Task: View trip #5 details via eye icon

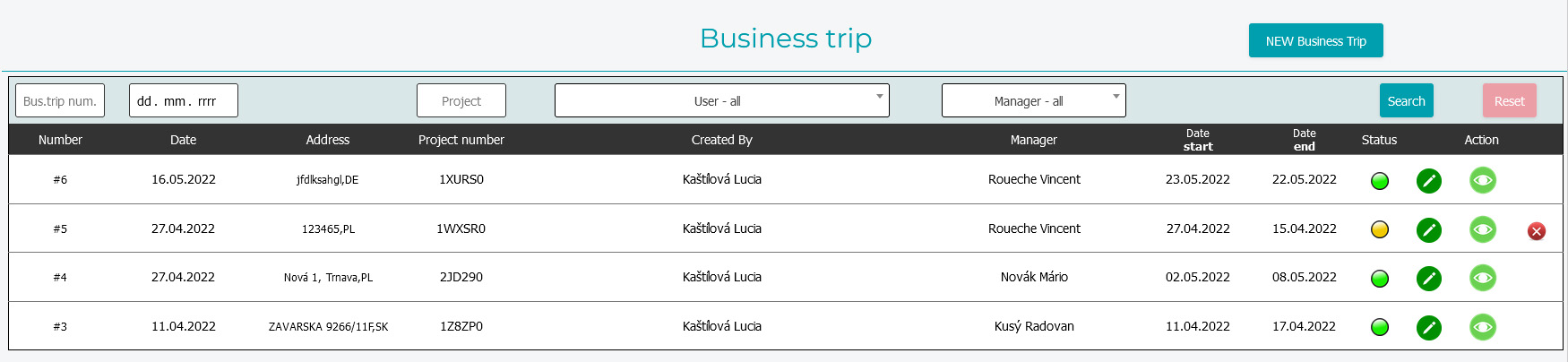Action: 1483,230
